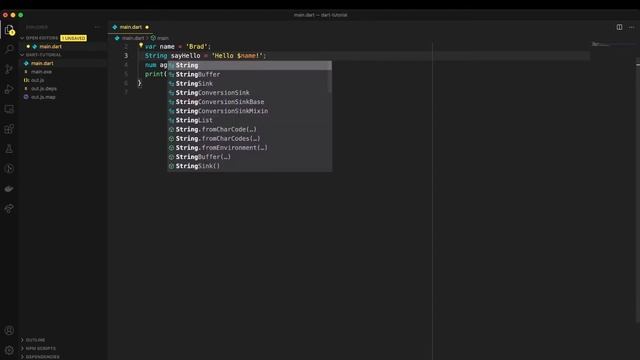The height and width of the screenshot is (360, 640).
Task: Click the unsaved dot on main.dart tab
Action: tap(147, 27)
